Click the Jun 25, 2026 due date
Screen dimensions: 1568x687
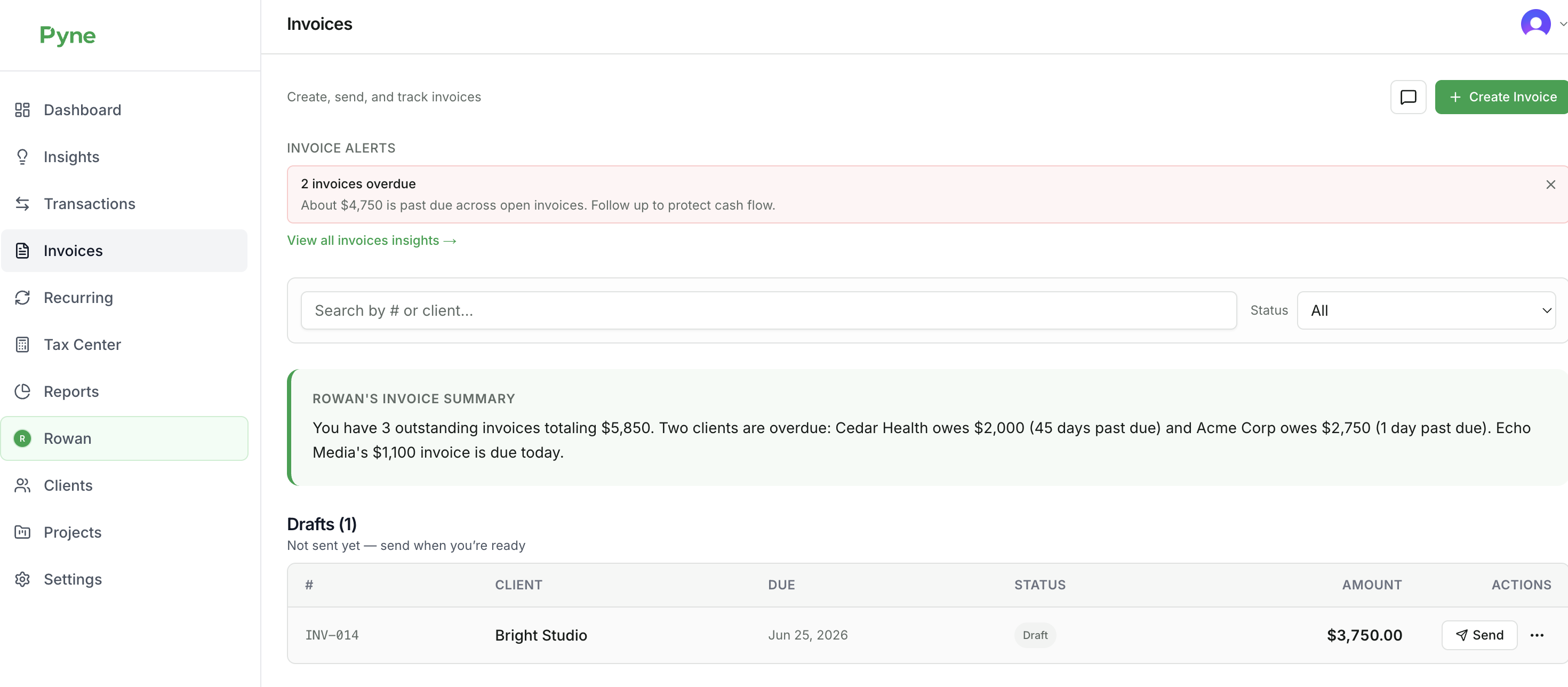[808, 635]
